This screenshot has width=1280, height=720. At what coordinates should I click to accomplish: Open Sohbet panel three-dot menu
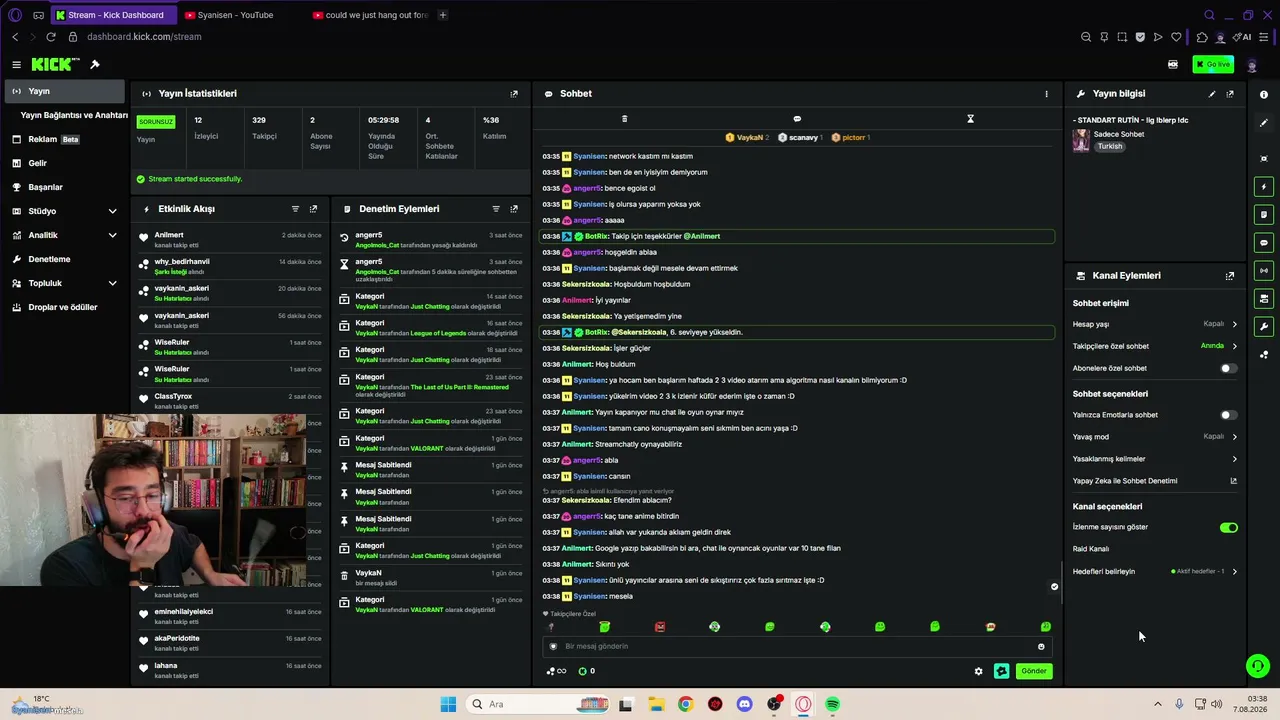point(1047,94)
